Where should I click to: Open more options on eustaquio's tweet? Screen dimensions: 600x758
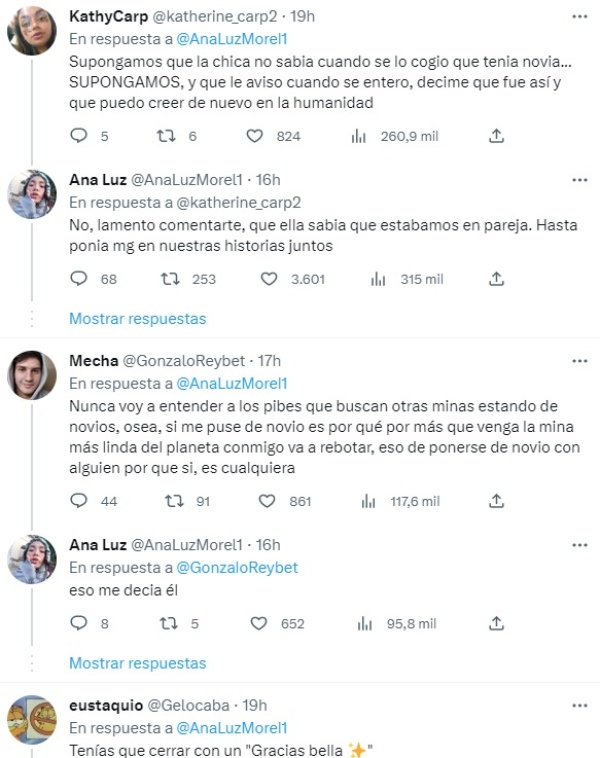point(579,705)
